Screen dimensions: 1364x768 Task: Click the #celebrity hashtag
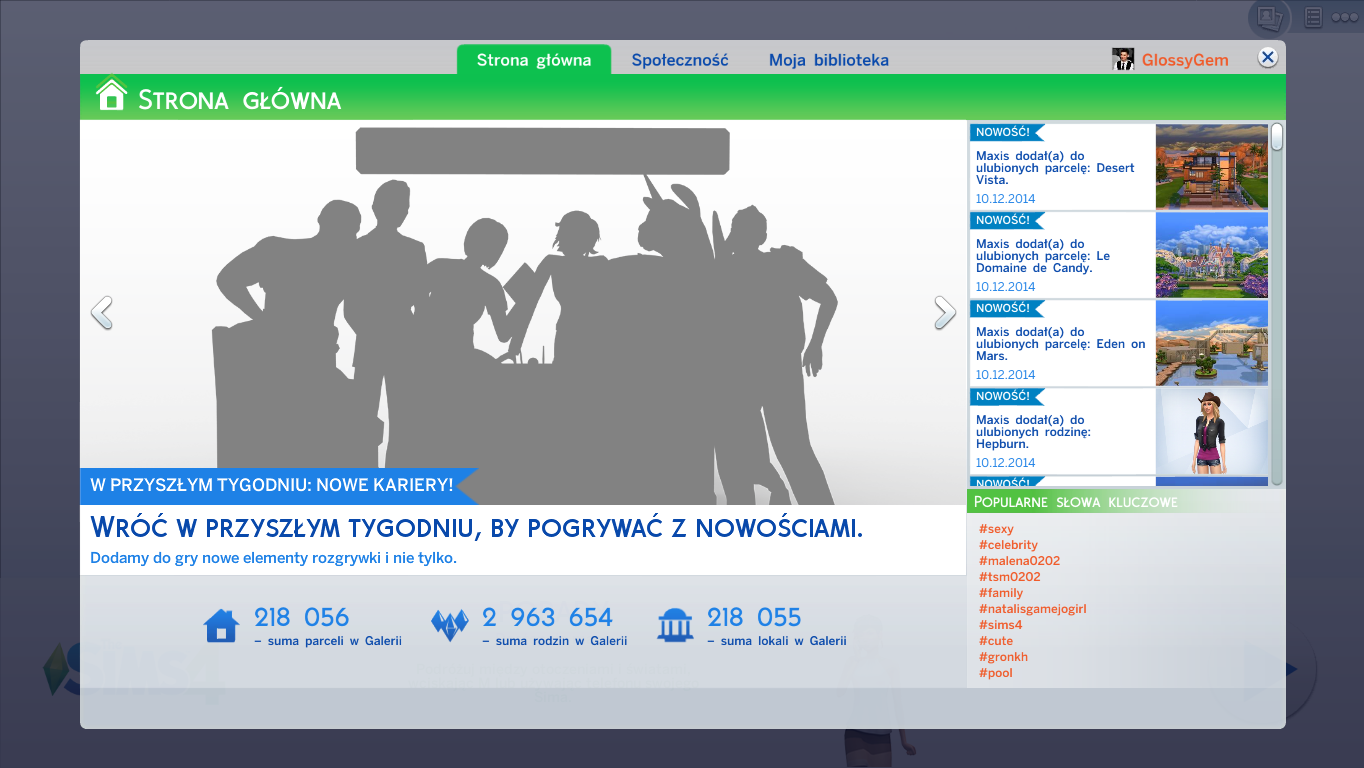[x=1008, y=545]
